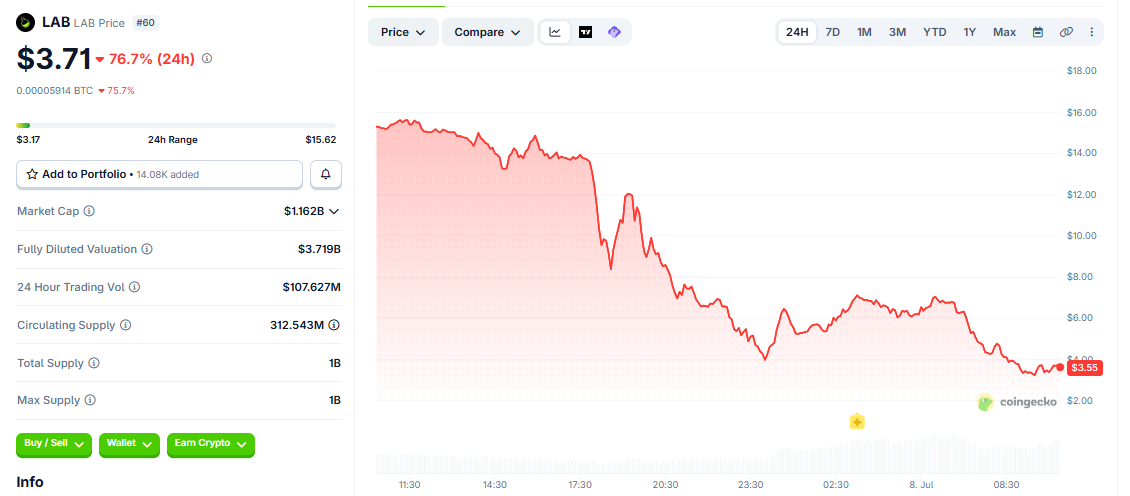Click the $1.162B market cap value
The image size is (1130, 496).
(x=304, y=211)
